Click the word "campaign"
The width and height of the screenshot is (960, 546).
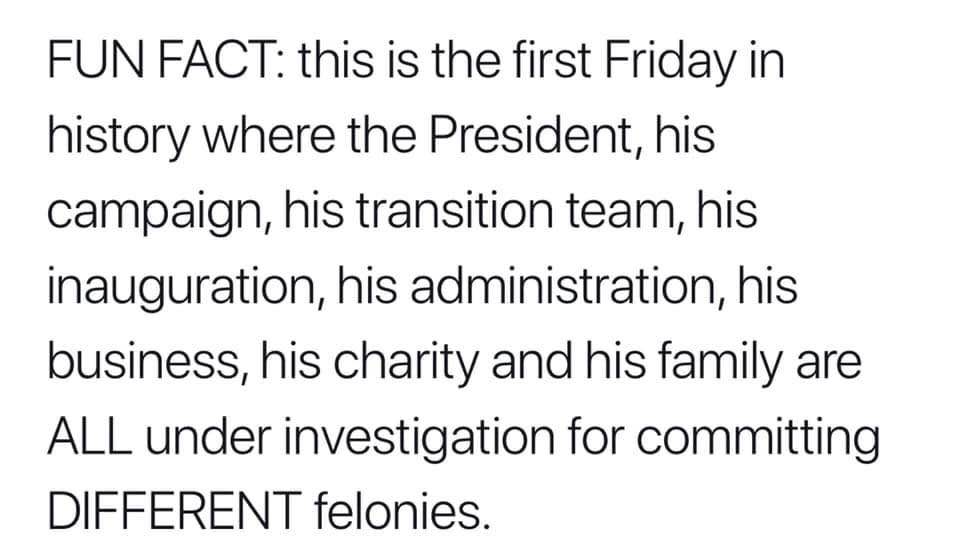click(x=157, y=213)
